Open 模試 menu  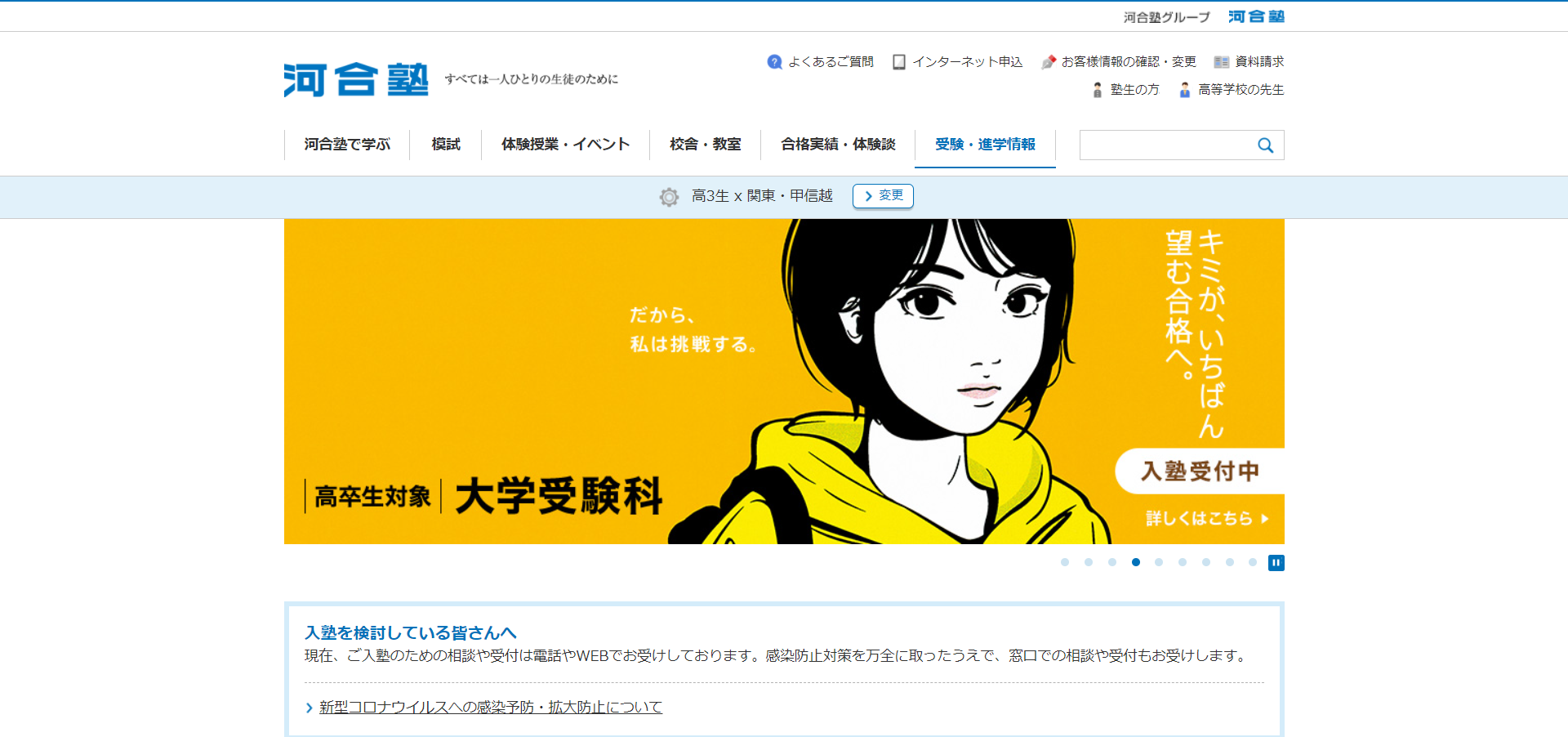tap(446, 145)
